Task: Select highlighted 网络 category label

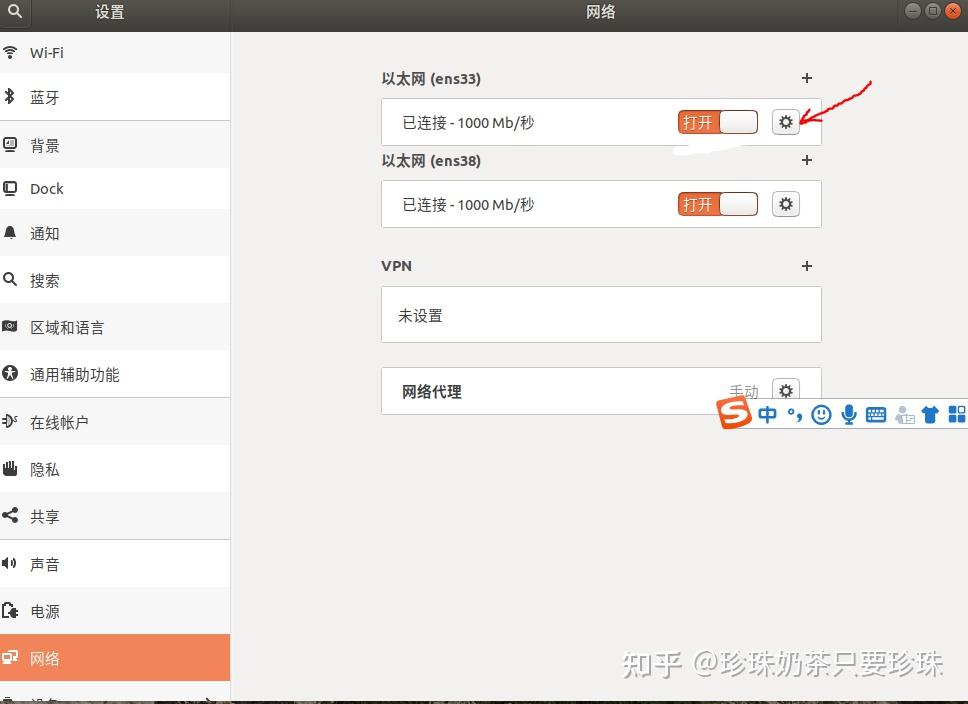Action: [44, 658]
